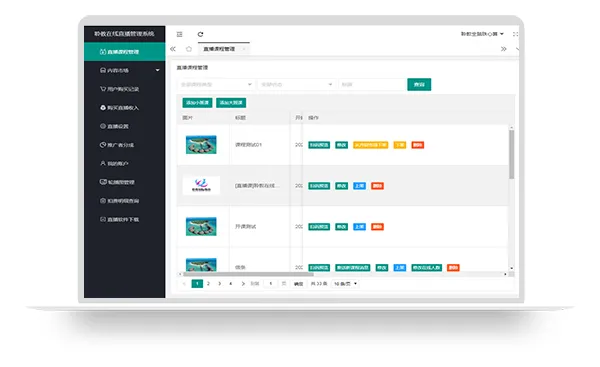
Task: Click the blue 上架 button in the last row
Action: click(x=400, y=268)
